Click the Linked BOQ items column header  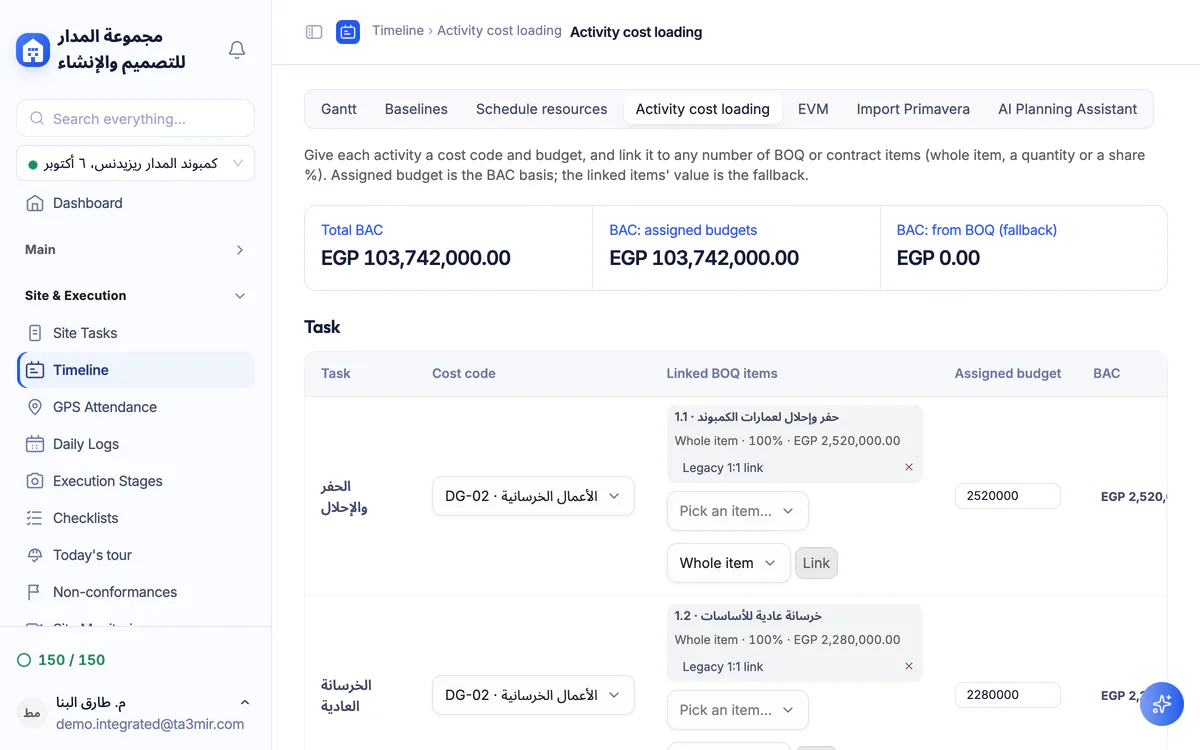coord(722,373)
